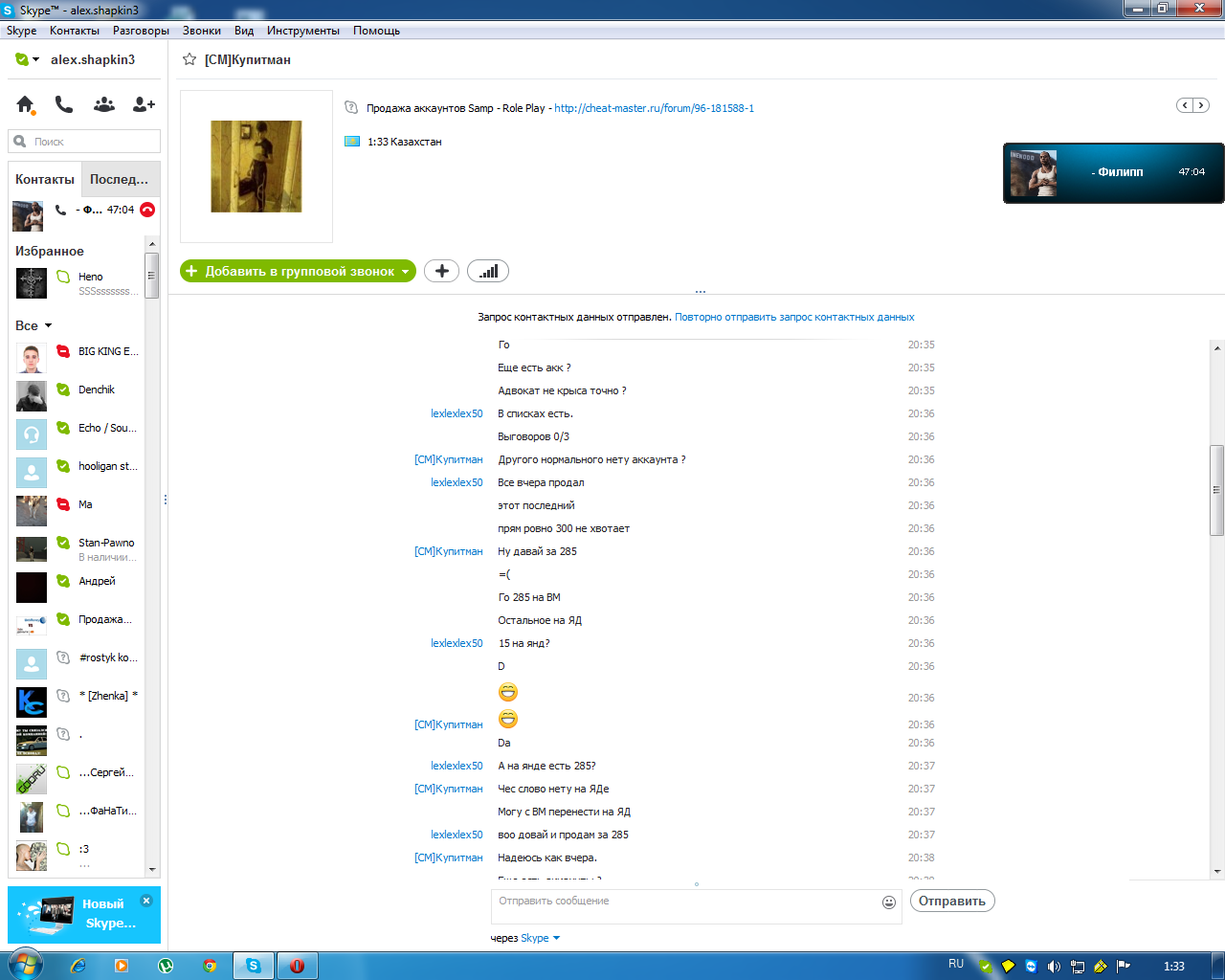
Task: Open the Звонки menu
Action: pos(202,31)
